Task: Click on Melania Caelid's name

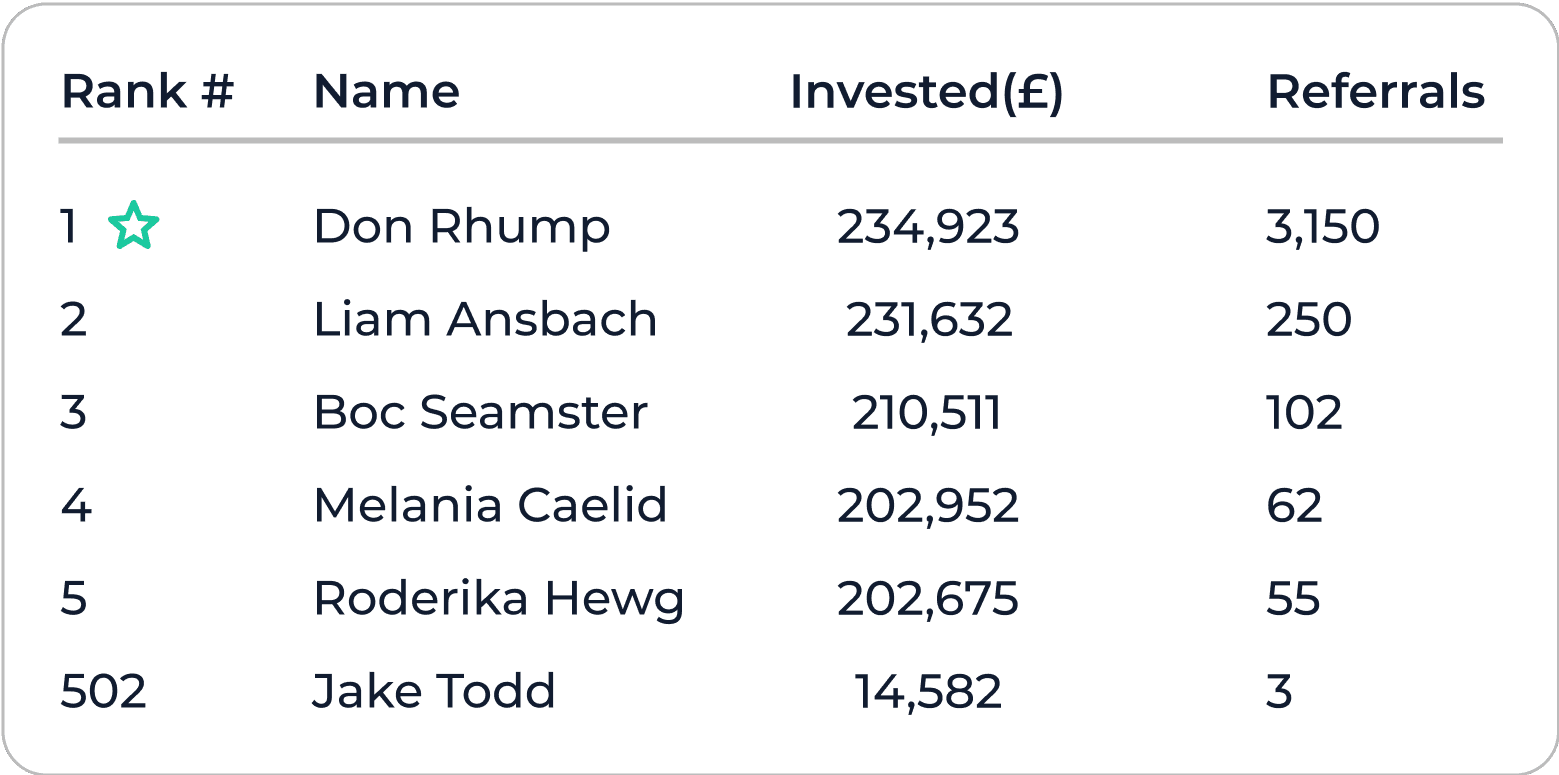Action: (x=490, y=505)
